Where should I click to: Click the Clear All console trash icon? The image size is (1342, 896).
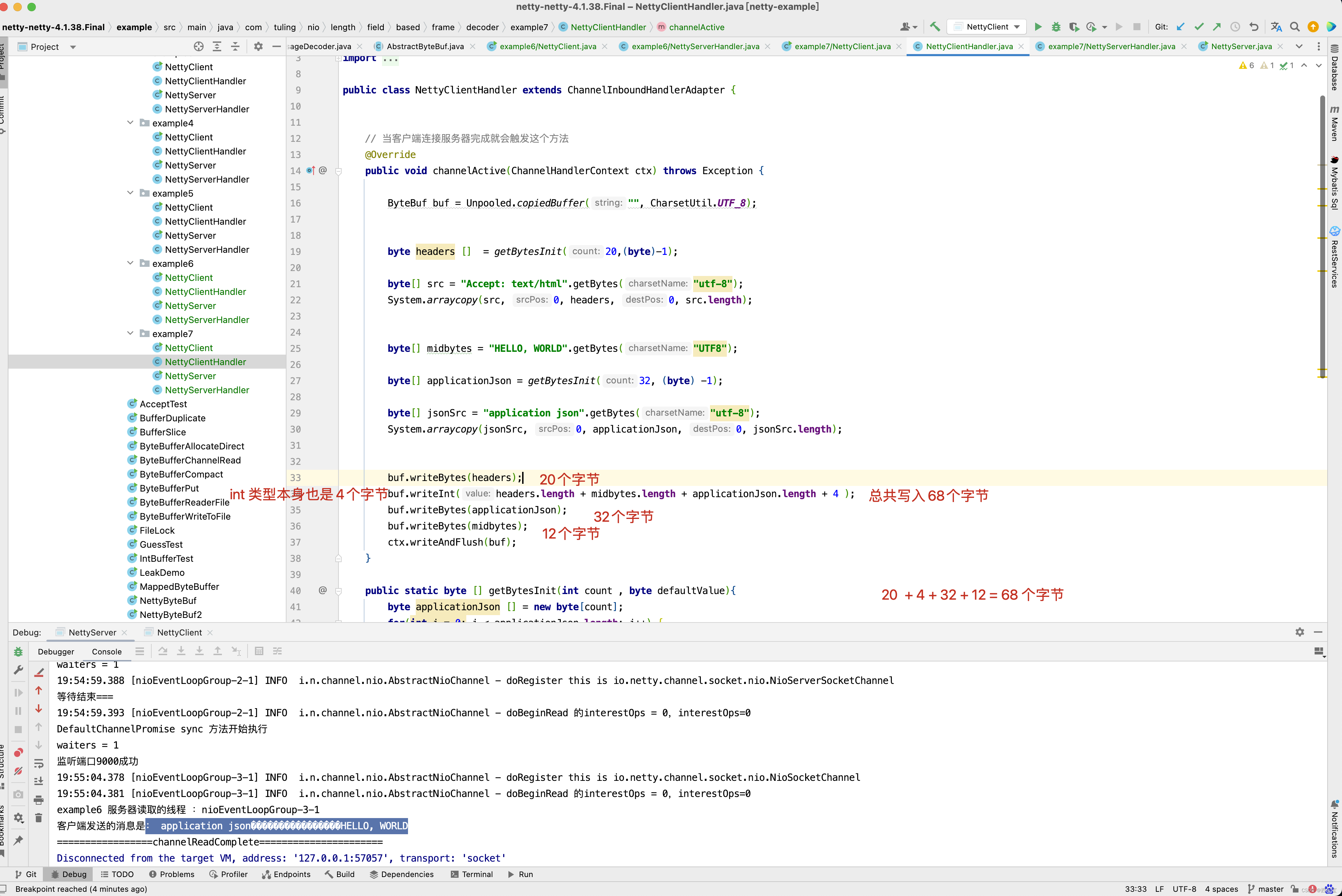(39, 818)
